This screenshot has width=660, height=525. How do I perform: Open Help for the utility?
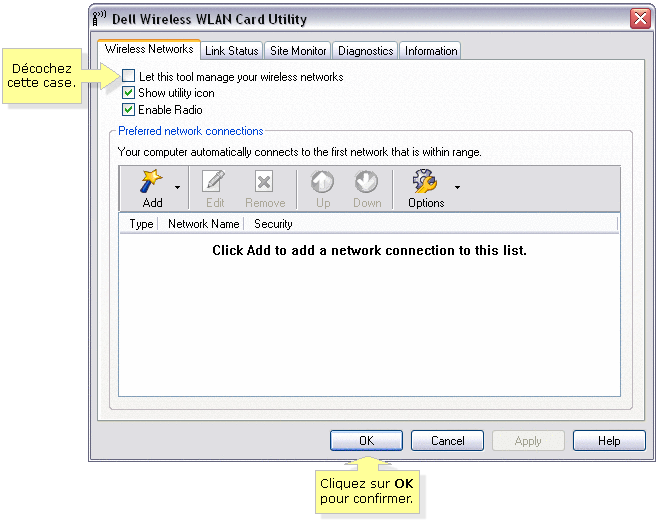click(609, 440)
